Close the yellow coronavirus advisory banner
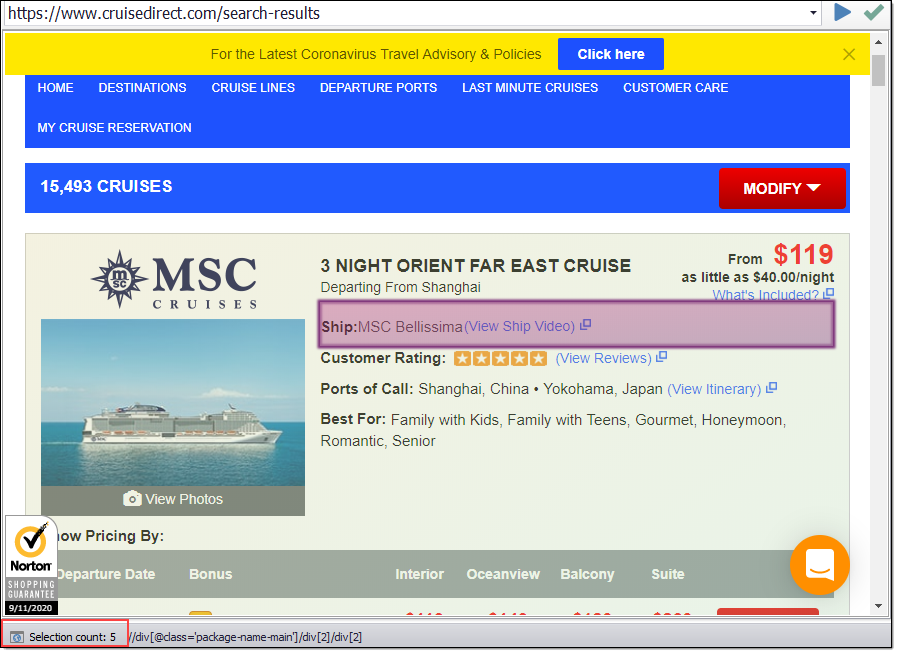This screenshot has width=897, height=653. [849, 55]
